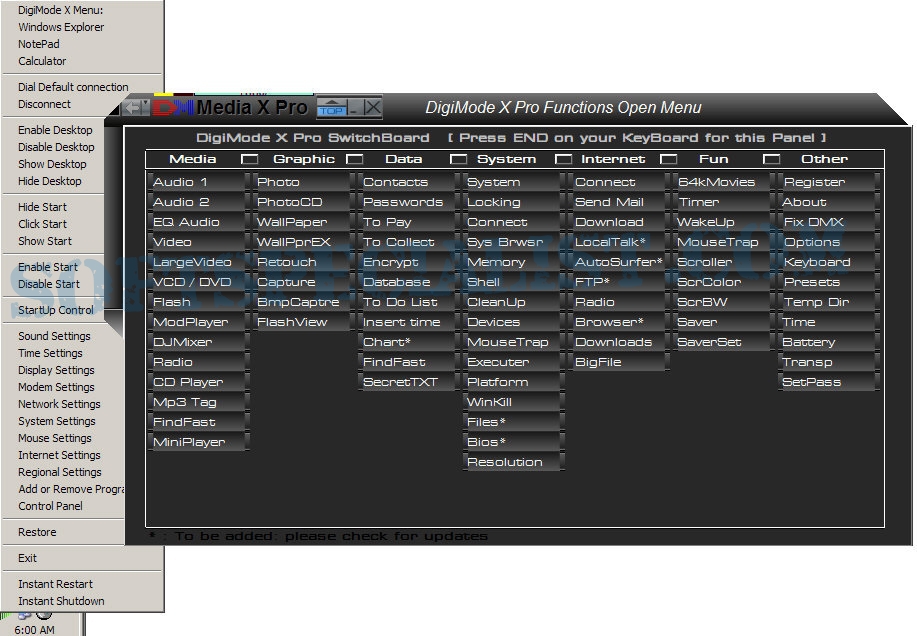Toggle the TOP always-on-top button

point(332,107)
